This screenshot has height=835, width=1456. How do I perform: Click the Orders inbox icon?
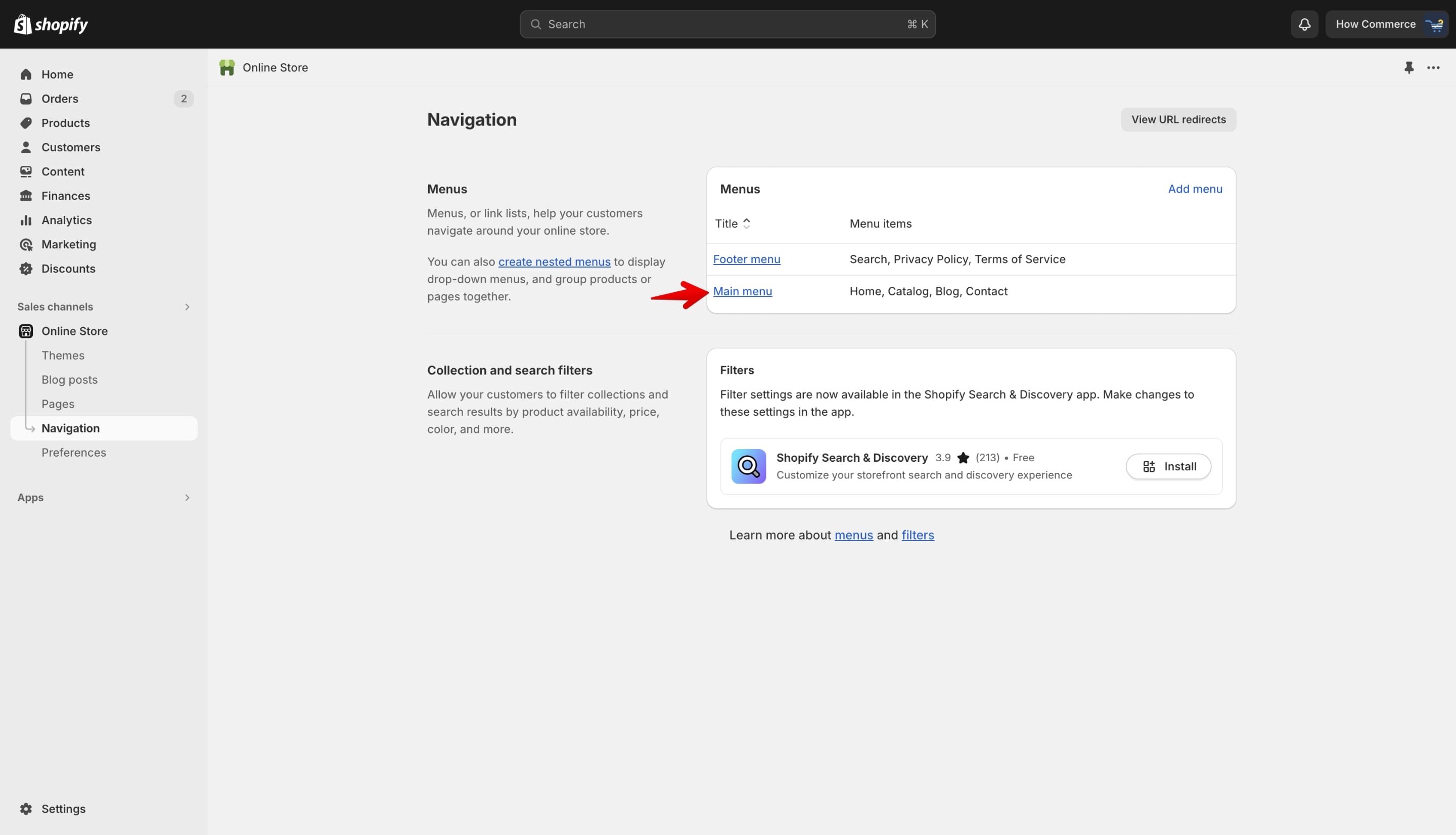coord(26,99)
